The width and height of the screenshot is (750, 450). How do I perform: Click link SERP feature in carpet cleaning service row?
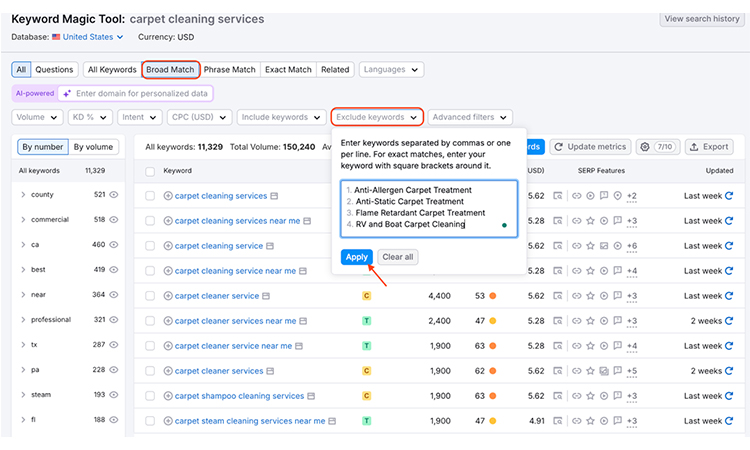click(577, 246)
